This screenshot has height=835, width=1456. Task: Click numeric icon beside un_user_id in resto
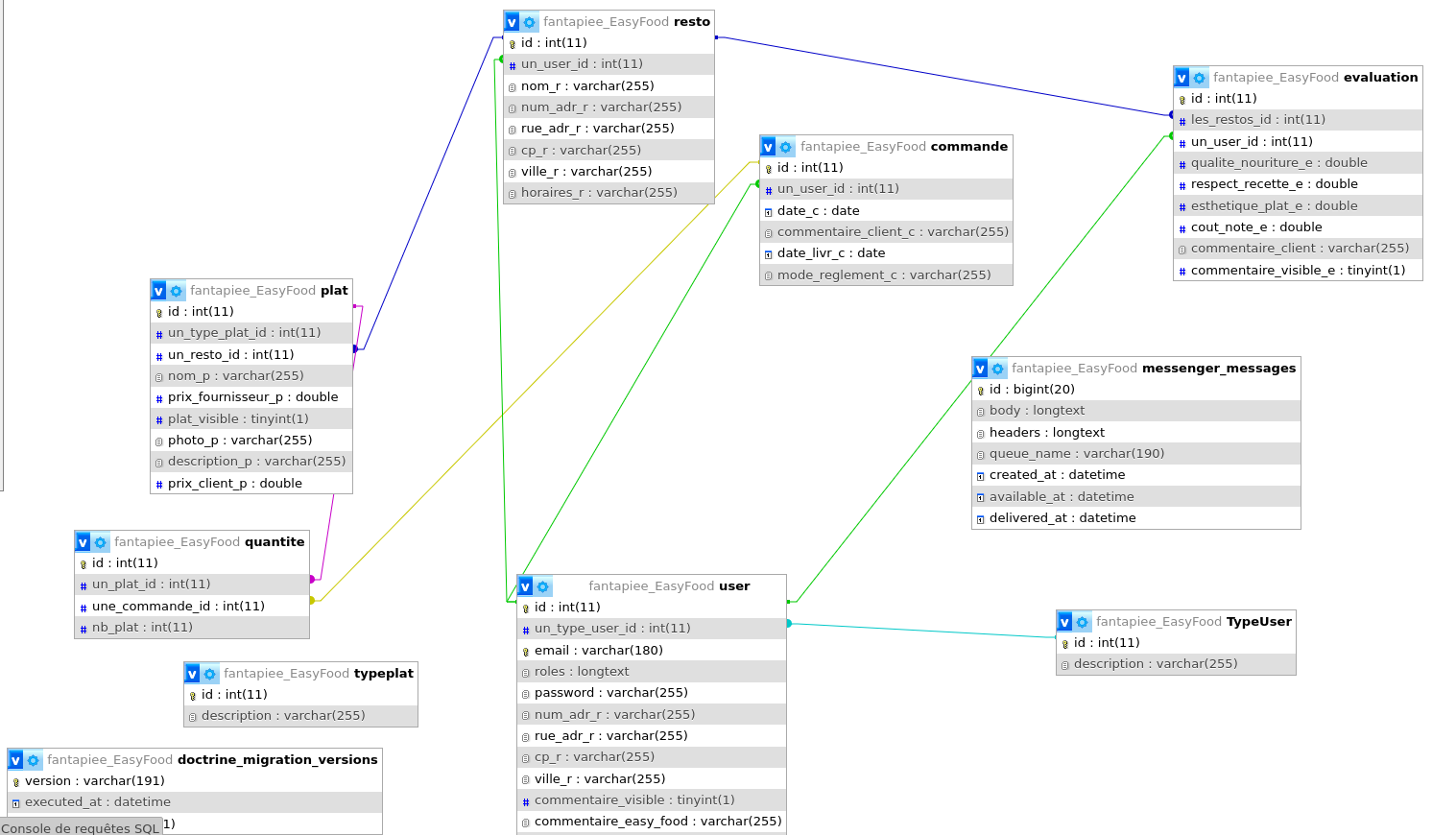[x=513, y=65]
